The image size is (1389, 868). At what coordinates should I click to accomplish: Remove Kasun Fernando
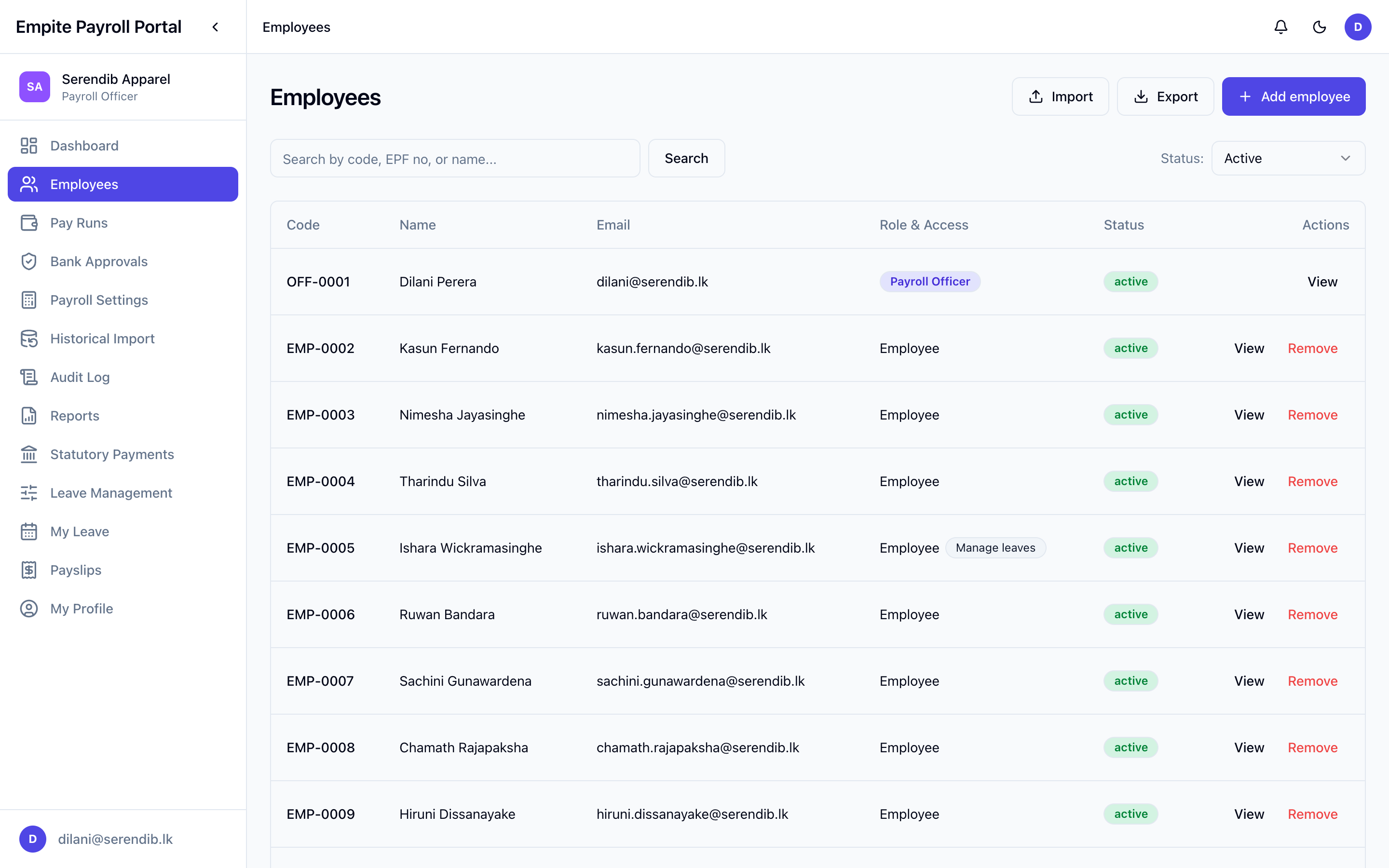[x=1313, y=349]
